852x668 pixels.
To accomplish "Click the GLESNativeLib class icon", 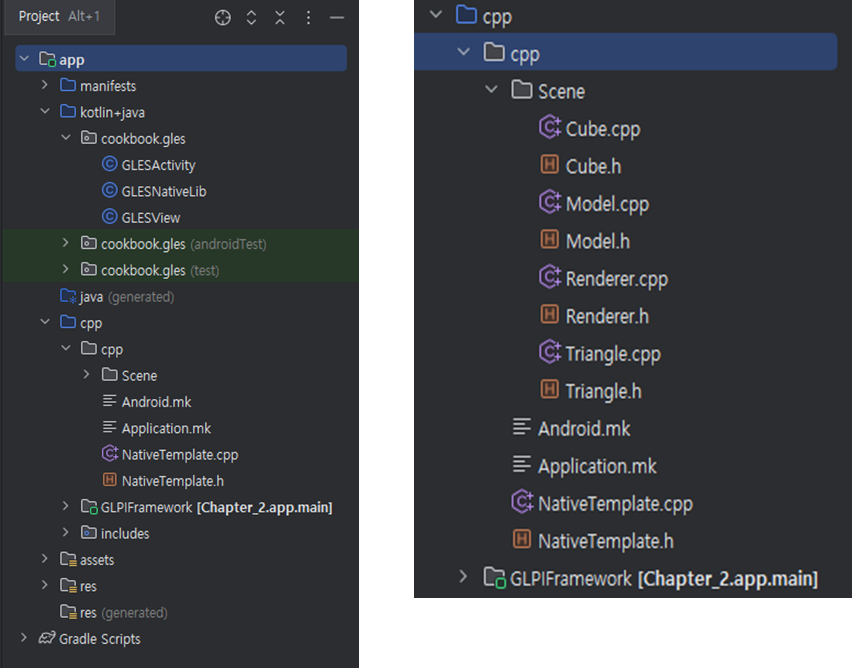I will pyautogui.click(x=110, y=190).
